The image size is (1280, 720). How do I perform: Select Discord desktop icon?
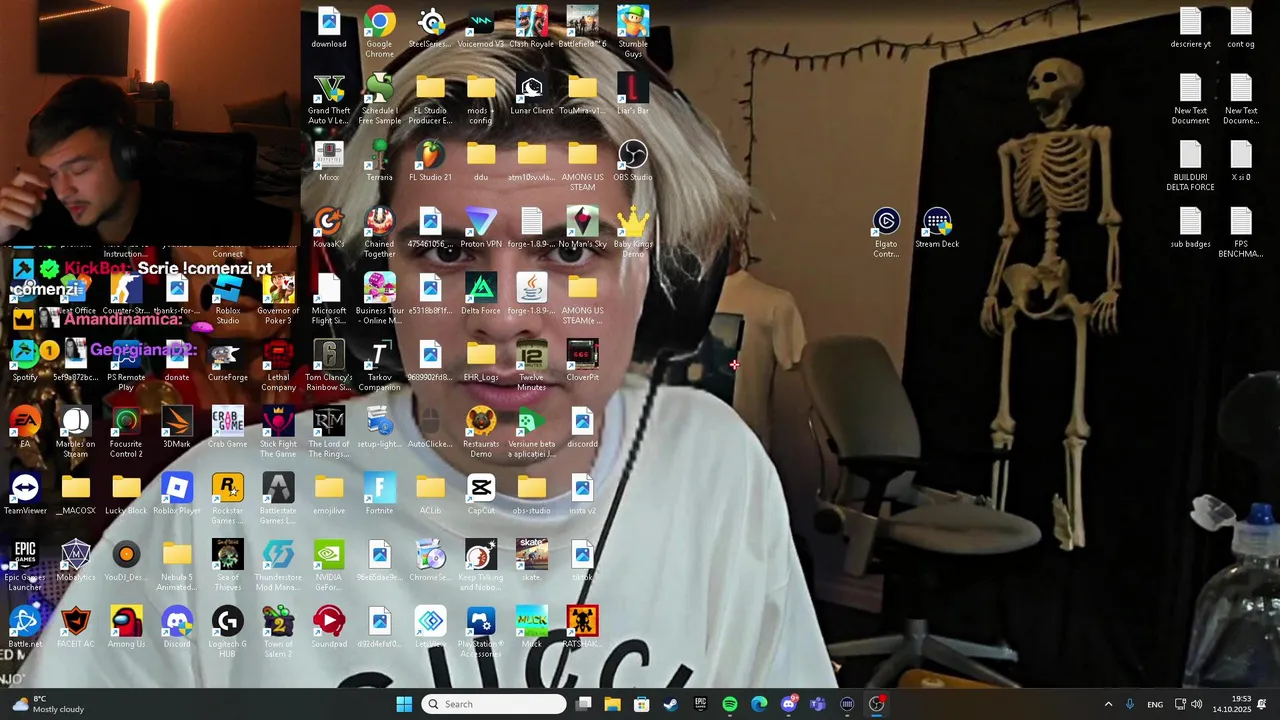coord(177,627)
